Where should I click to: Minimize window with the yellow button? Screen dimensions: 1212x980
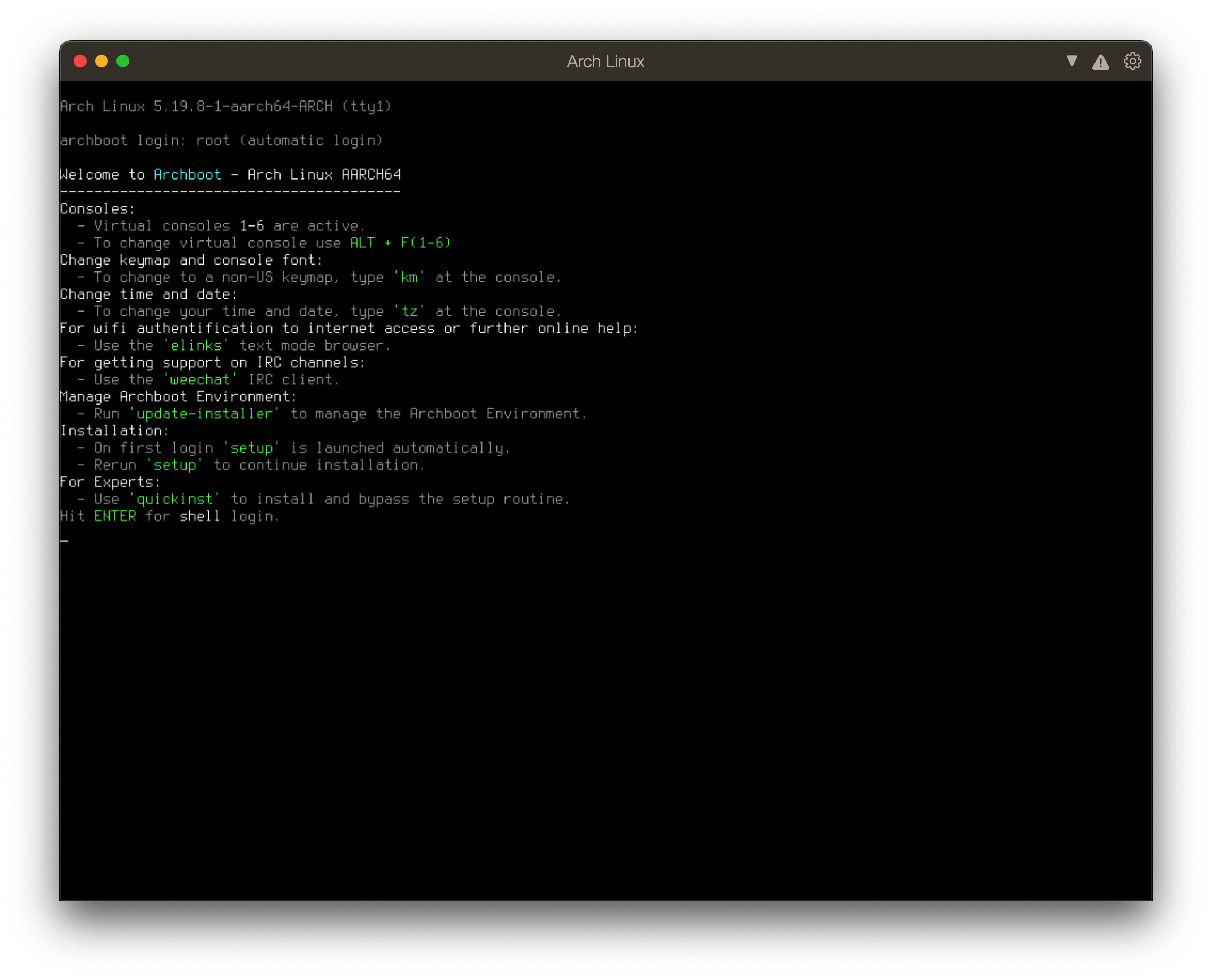[x=102, y=61]
